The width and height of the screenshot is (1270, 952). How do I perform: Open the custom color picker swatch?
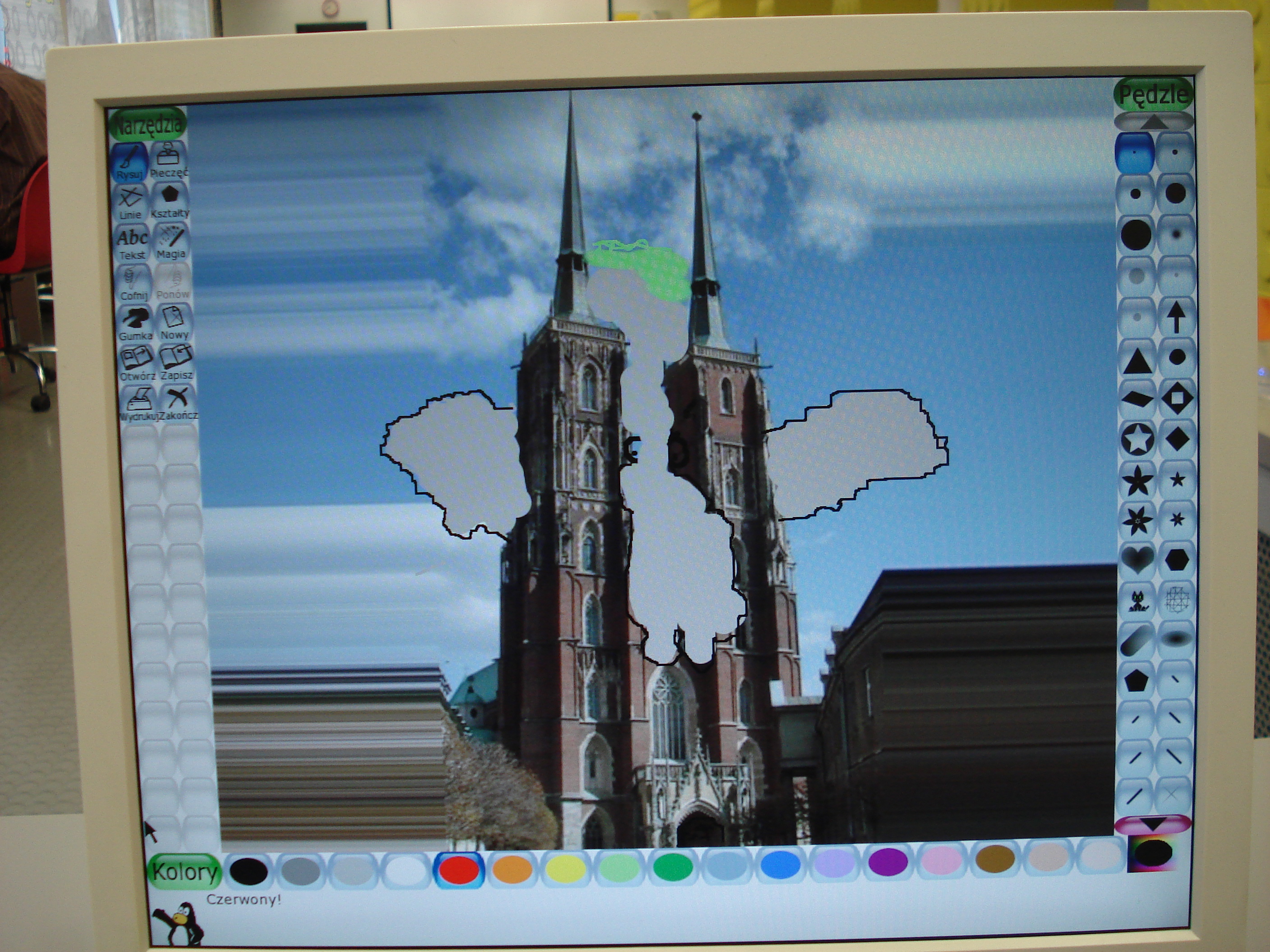(1152, 853)
